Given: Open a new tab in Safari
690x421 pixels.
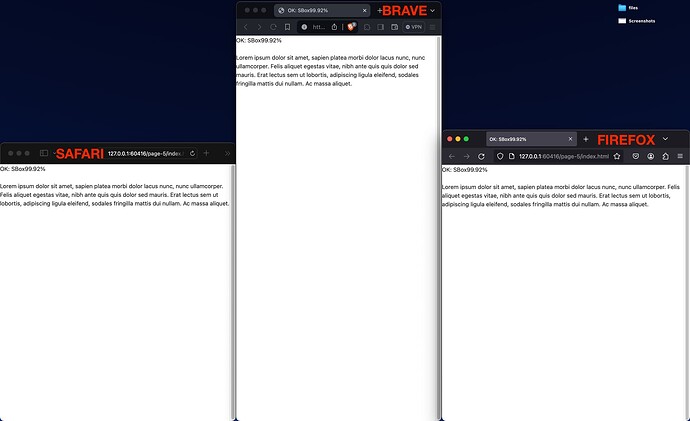Looking at the screenshot, I should click(206, 153).
